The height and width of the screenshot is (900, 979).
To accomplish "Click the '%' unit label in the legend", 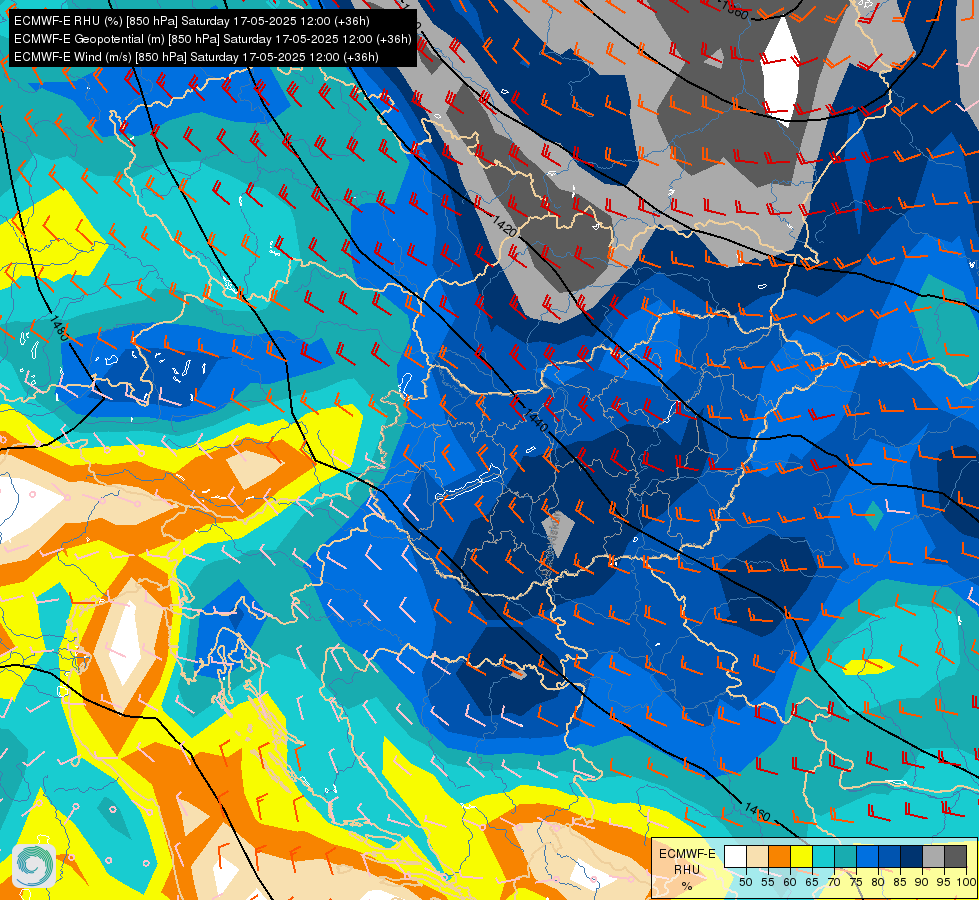I will [687, 886].
